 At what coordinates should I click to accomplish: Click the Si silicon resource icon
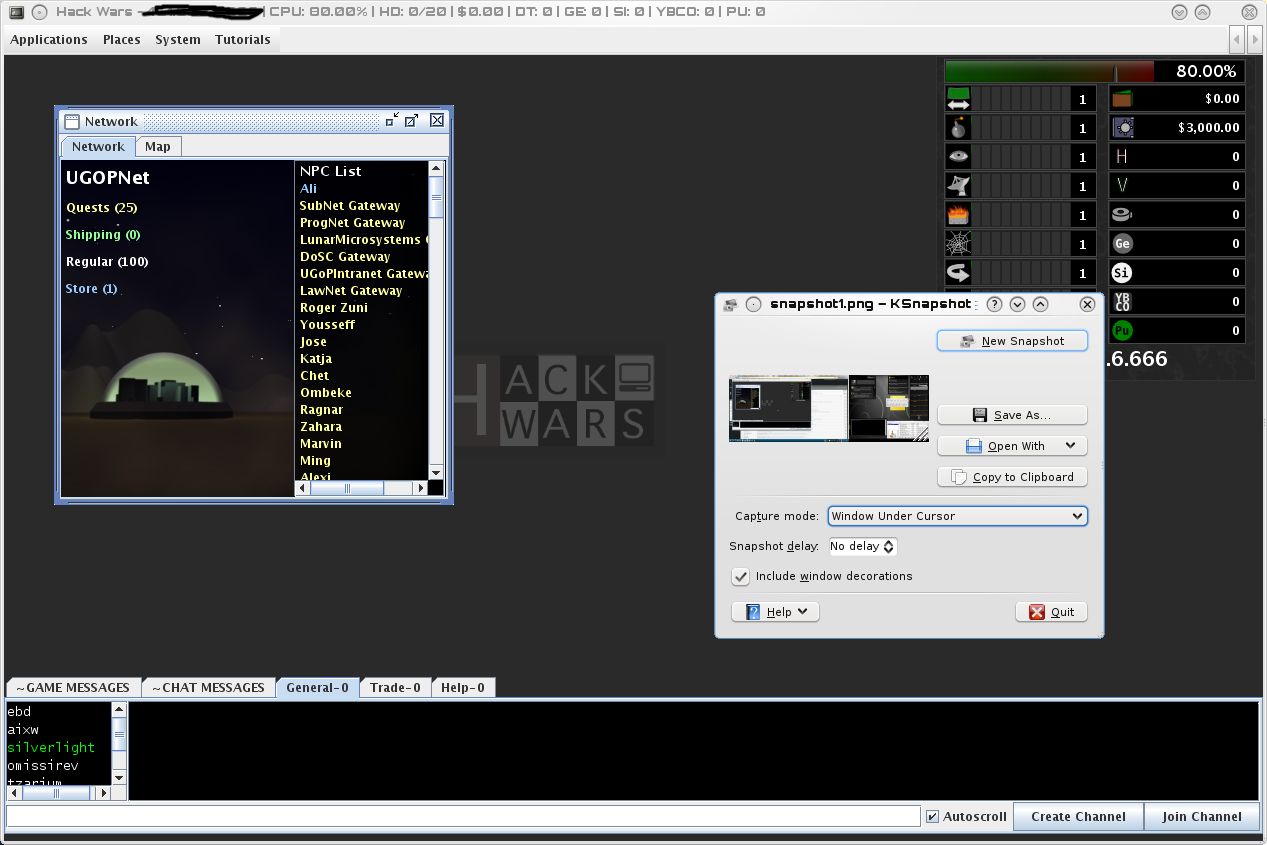click(x=1122, y=273)
